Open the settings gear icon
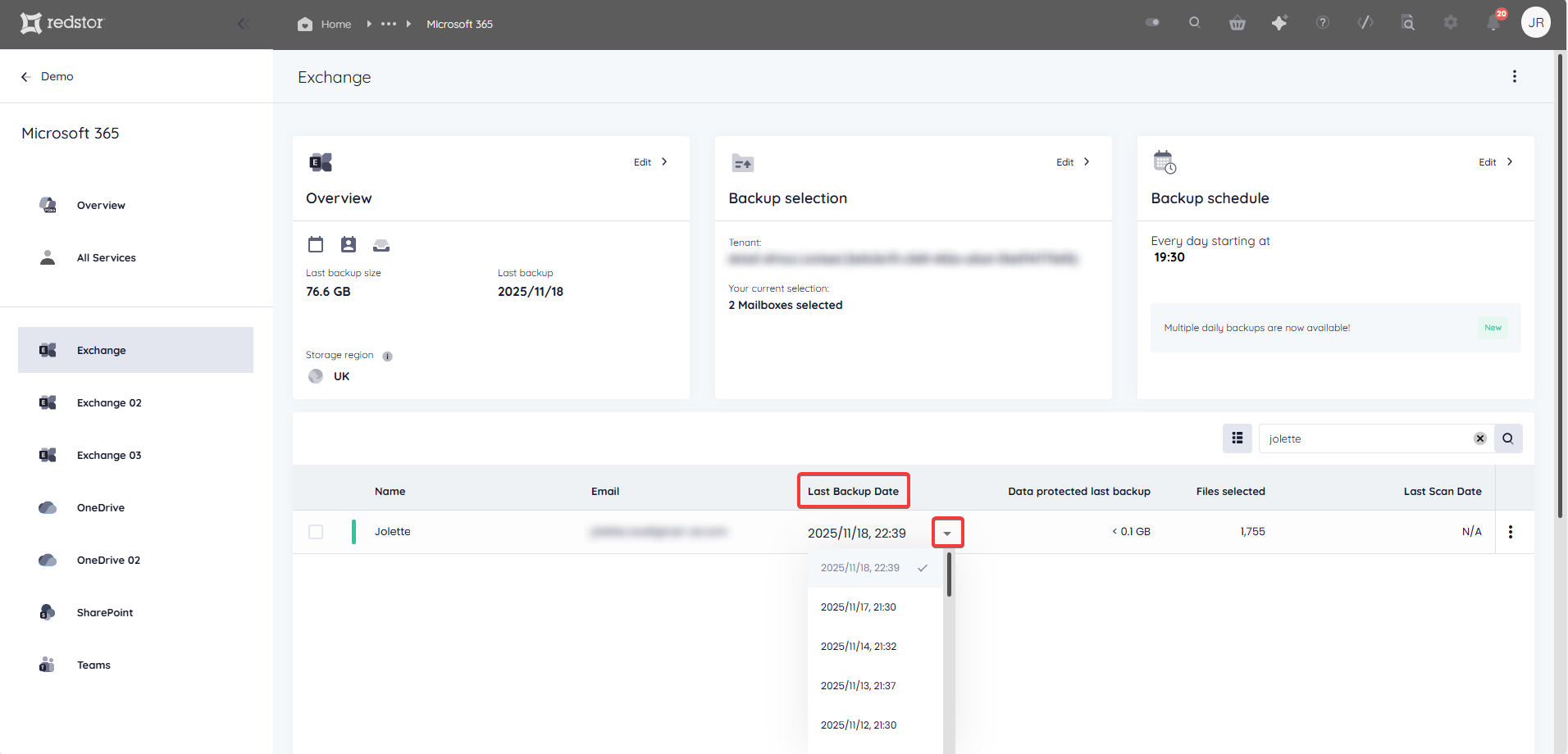This screenshot has height=754, width=1568. click(x=1451, y=23)
